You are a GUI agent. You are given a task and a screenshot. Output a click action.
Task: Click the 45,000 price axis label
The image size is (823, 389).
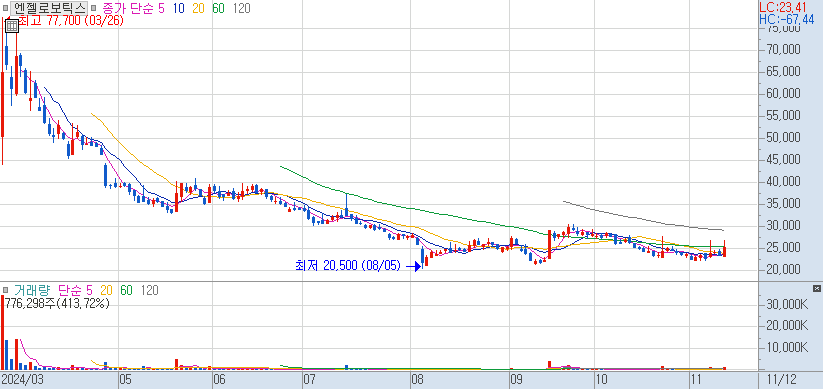(x=784, y=160)
